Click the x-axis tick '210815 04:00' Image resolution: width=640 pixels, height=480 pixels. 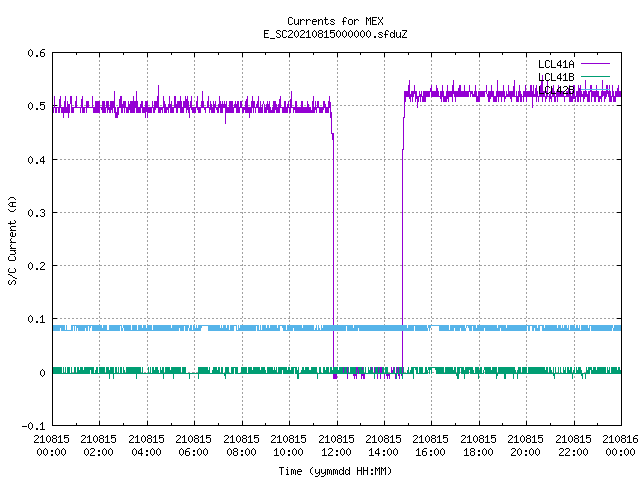coord(146,446)
